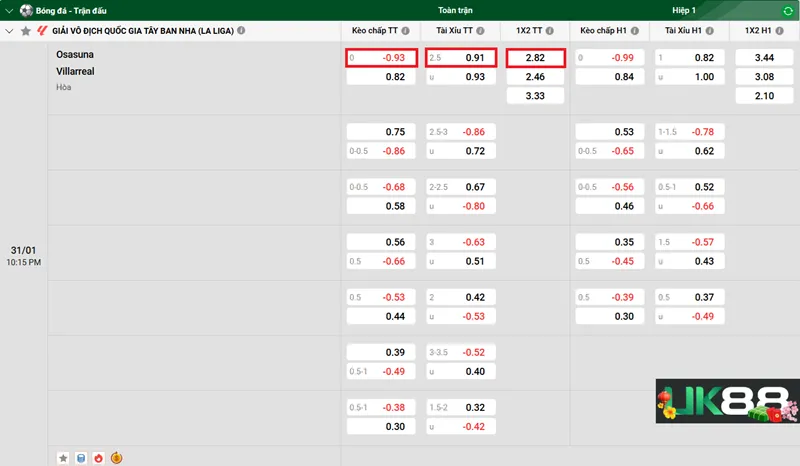Pick Tài Xỉu TT over 2.5 at 0.91
The image size is (800, 466).
[x=457, y=58]
